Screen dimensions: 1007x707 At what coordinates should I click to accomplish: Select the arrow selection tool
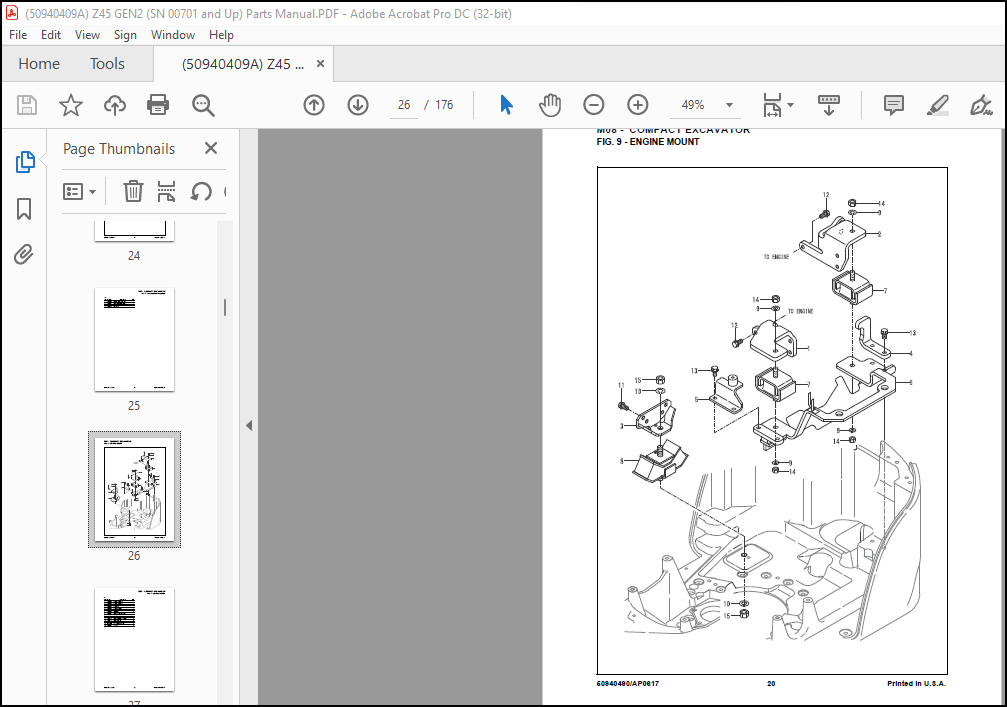point(506,105)
